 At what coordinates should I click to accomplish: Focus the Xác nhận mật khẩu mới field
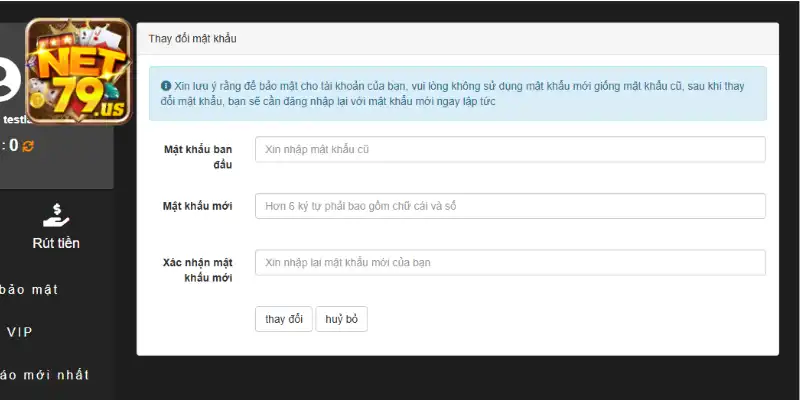coord(510,263)
